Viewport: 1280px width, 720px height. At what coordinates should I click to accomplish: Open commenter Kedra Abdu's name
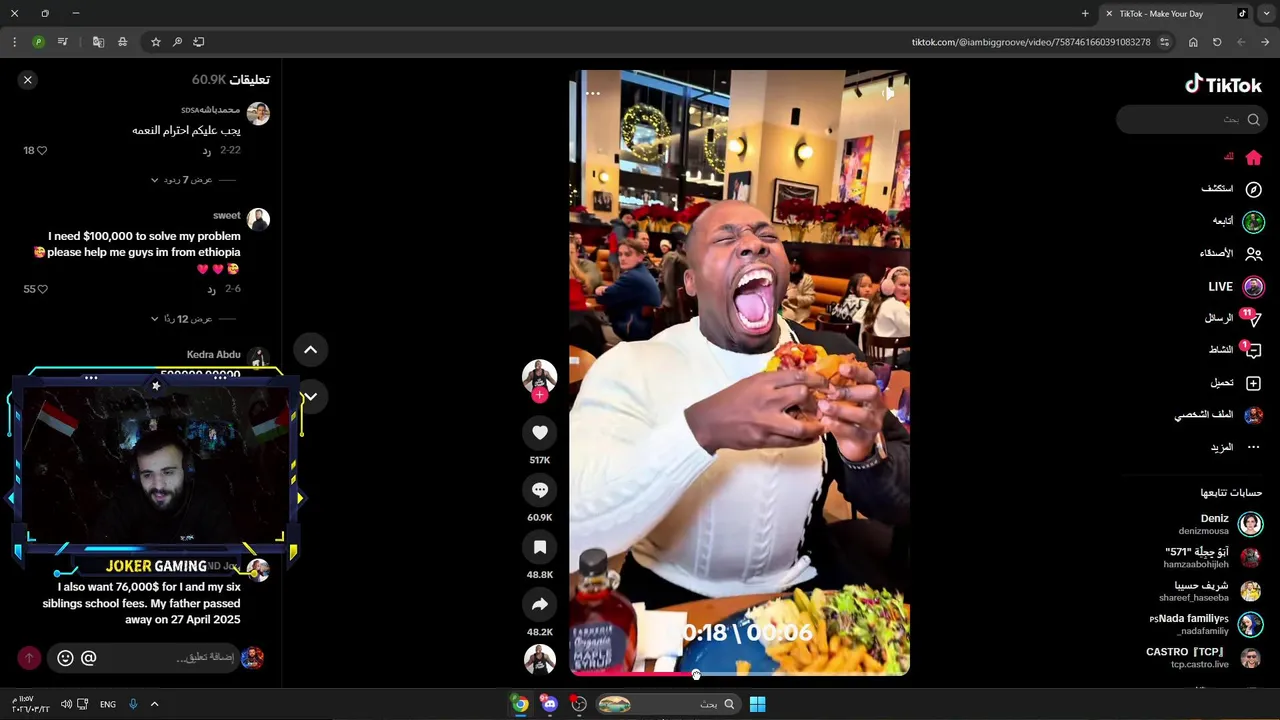[x=214, y=355]
